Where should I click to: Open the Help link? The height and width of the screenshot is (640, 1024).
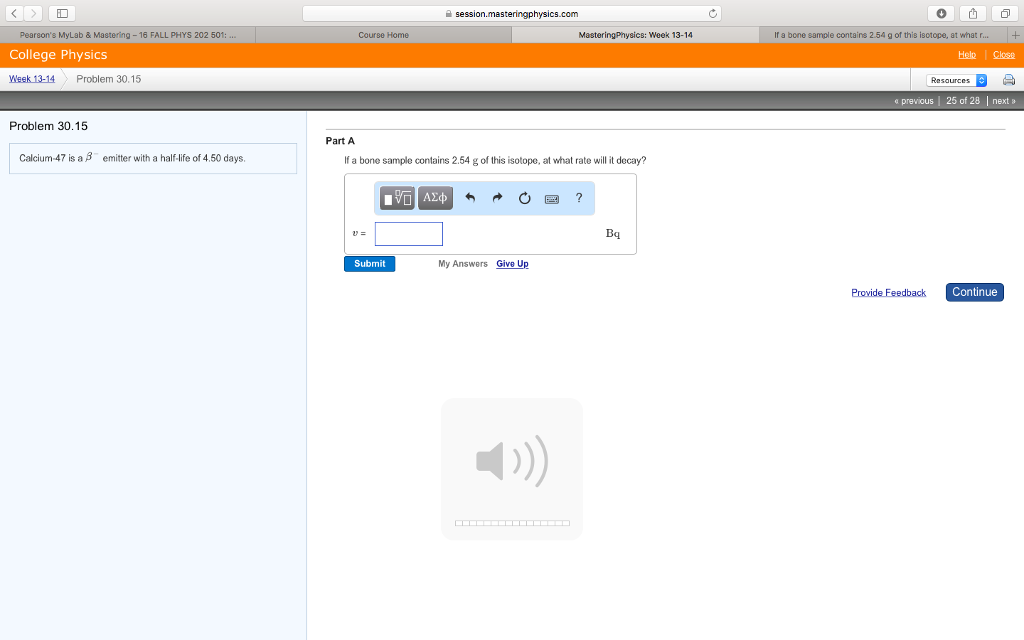(x=967, y=55)
